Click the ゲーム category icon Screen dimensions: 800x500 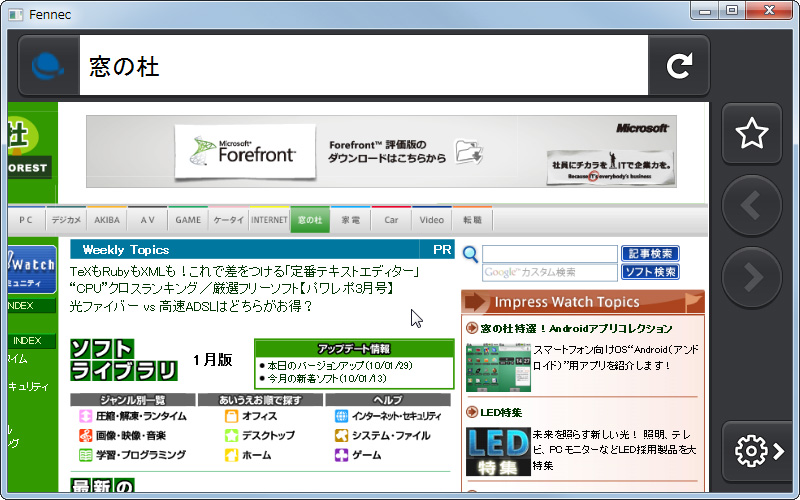coord(341,455)
